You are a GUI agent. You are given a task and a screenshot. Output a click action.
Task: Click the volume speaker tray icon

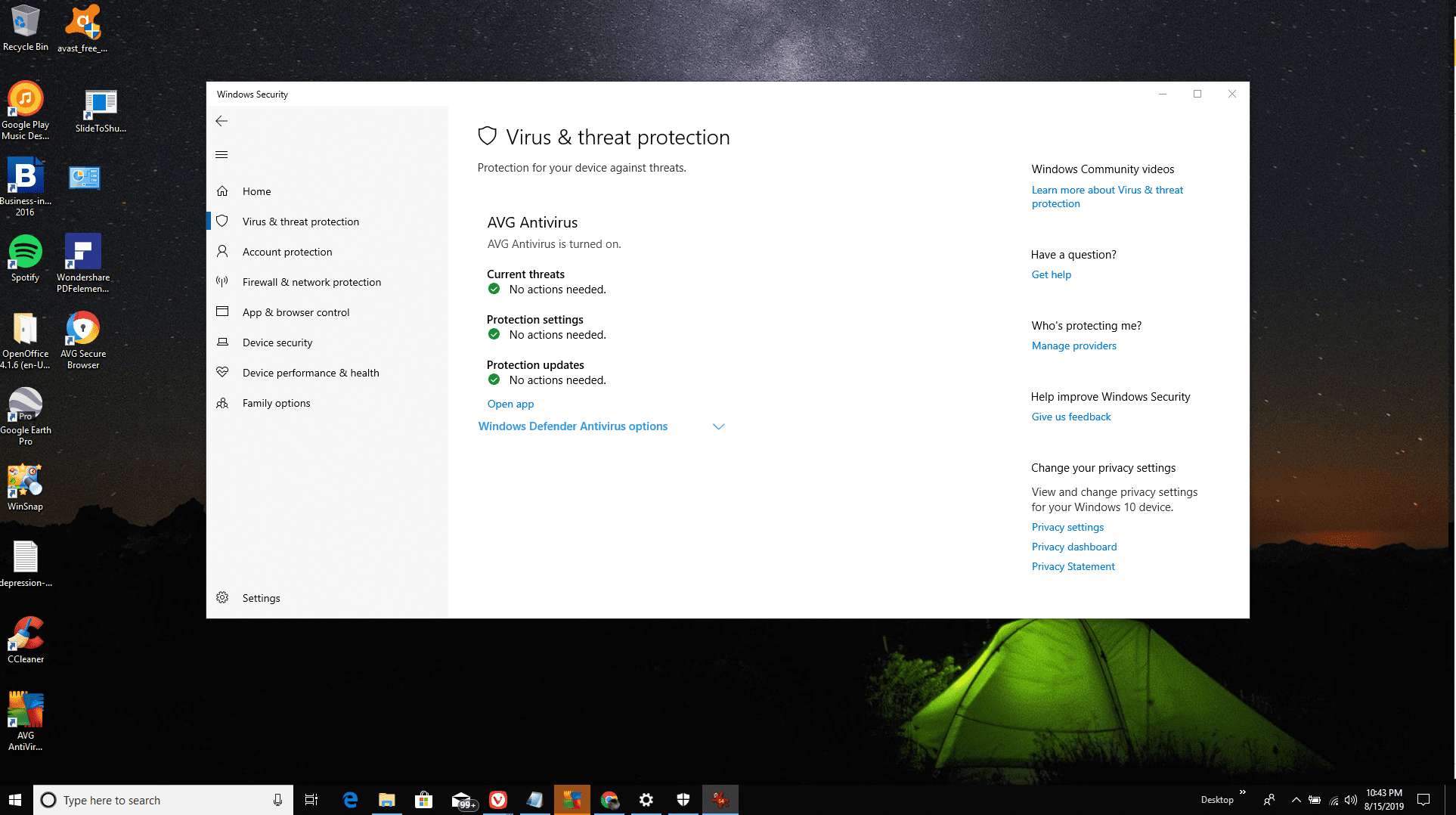click(1351, 800)
